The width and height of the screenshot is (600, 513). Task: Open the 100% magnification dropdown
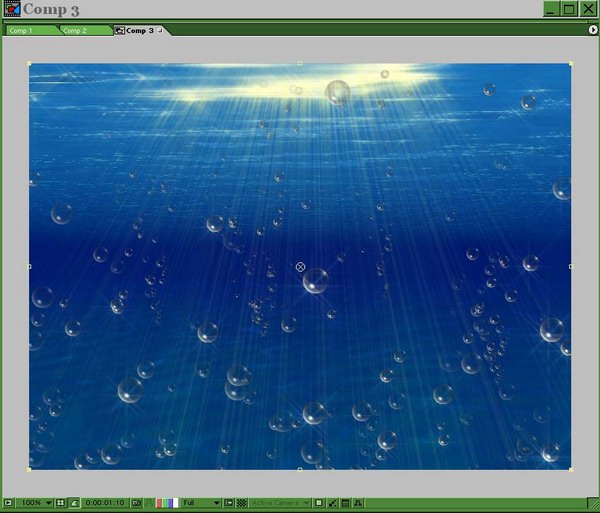pos(35,503)
